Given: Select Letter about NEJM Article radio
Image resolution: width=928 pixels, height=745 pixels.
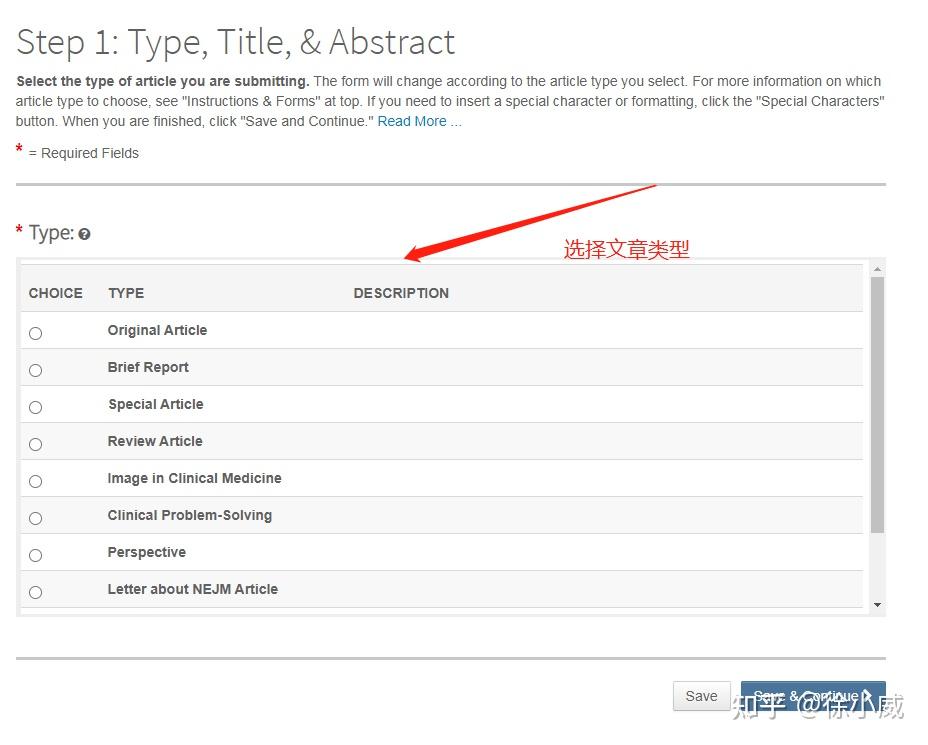Looking at the screenshot, I should point(36,592).
